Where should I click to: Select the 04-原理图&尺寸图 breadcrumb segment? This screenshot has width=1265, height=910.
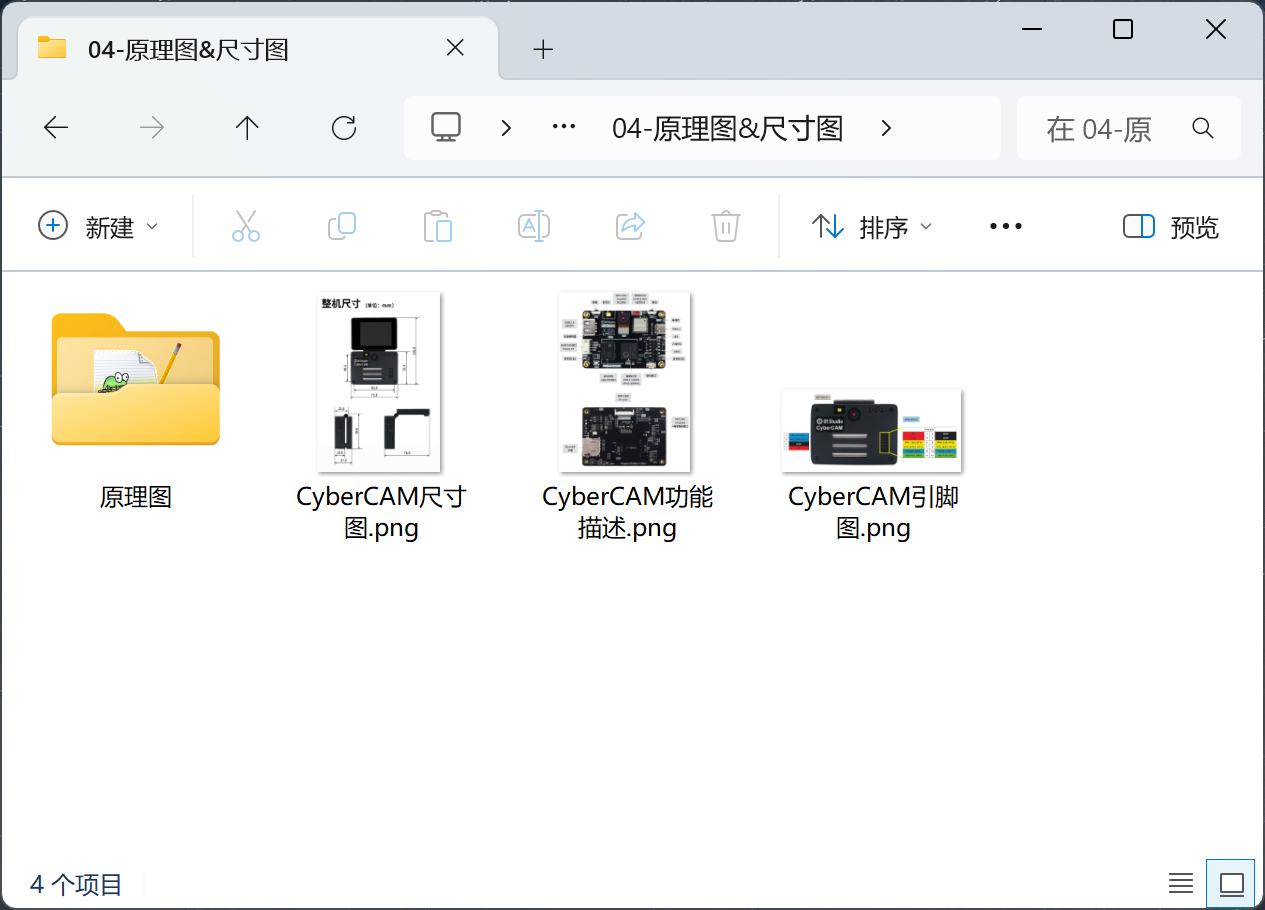tap(728, 128)
